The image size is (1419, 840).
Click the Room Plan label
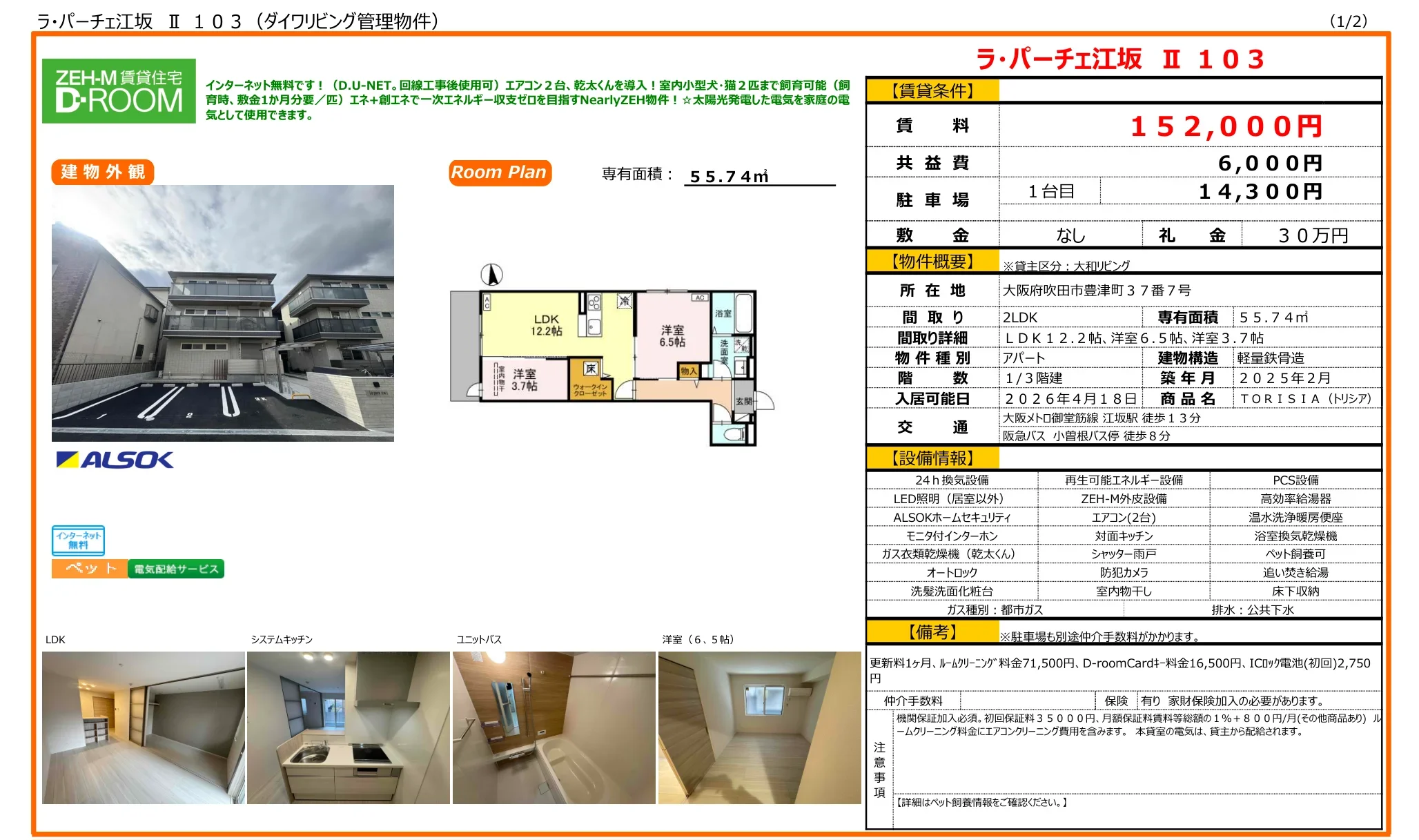[x=499, y=172]
